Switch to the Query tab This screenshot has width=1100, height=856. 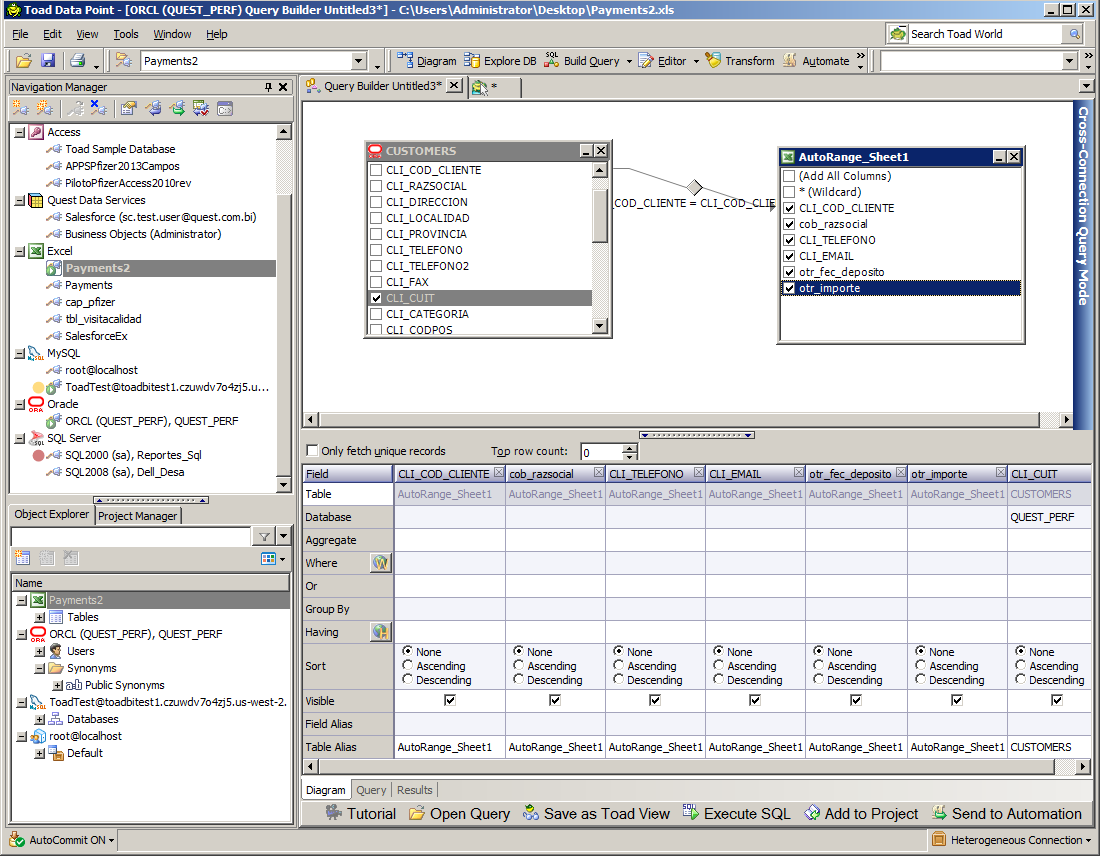click(371, 790)
